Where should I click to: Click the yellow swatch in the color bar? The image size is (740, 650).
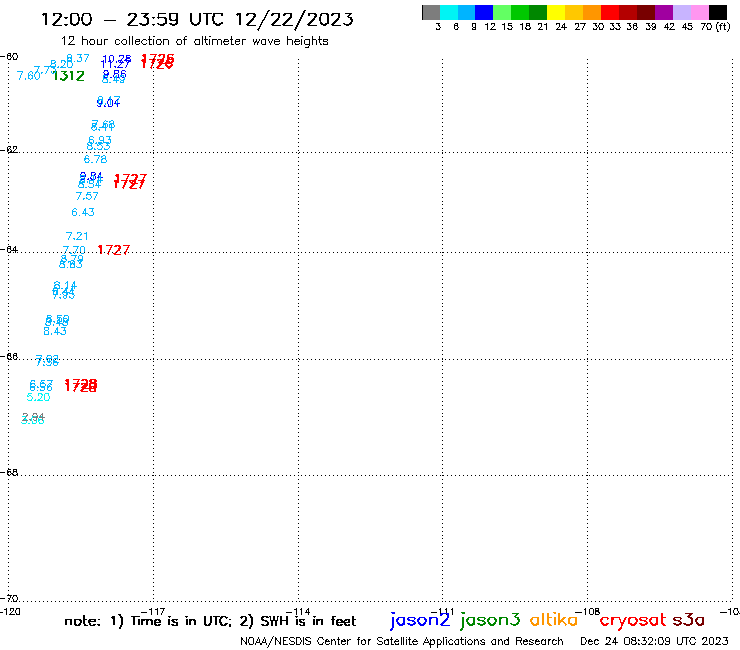pos(556,12)
